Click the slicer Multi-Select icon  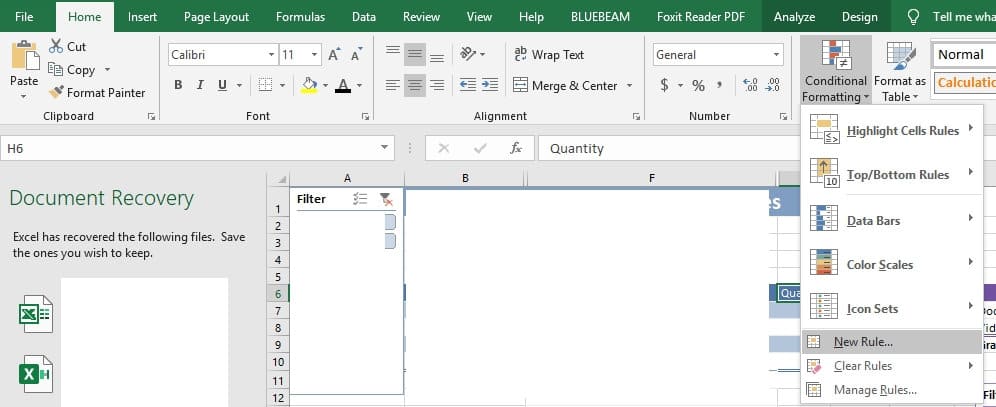click(361, 199)
